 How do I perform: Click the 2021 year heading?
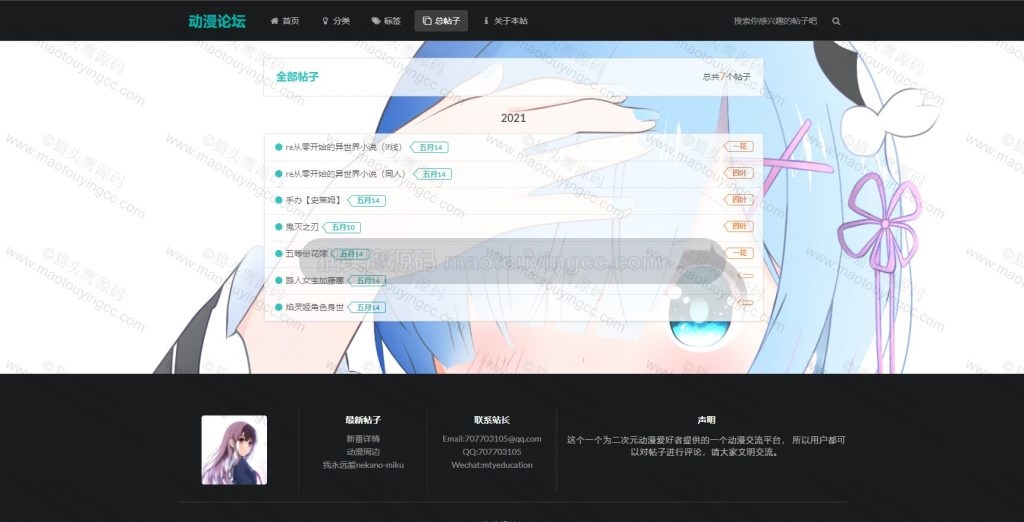click(513, 118)
